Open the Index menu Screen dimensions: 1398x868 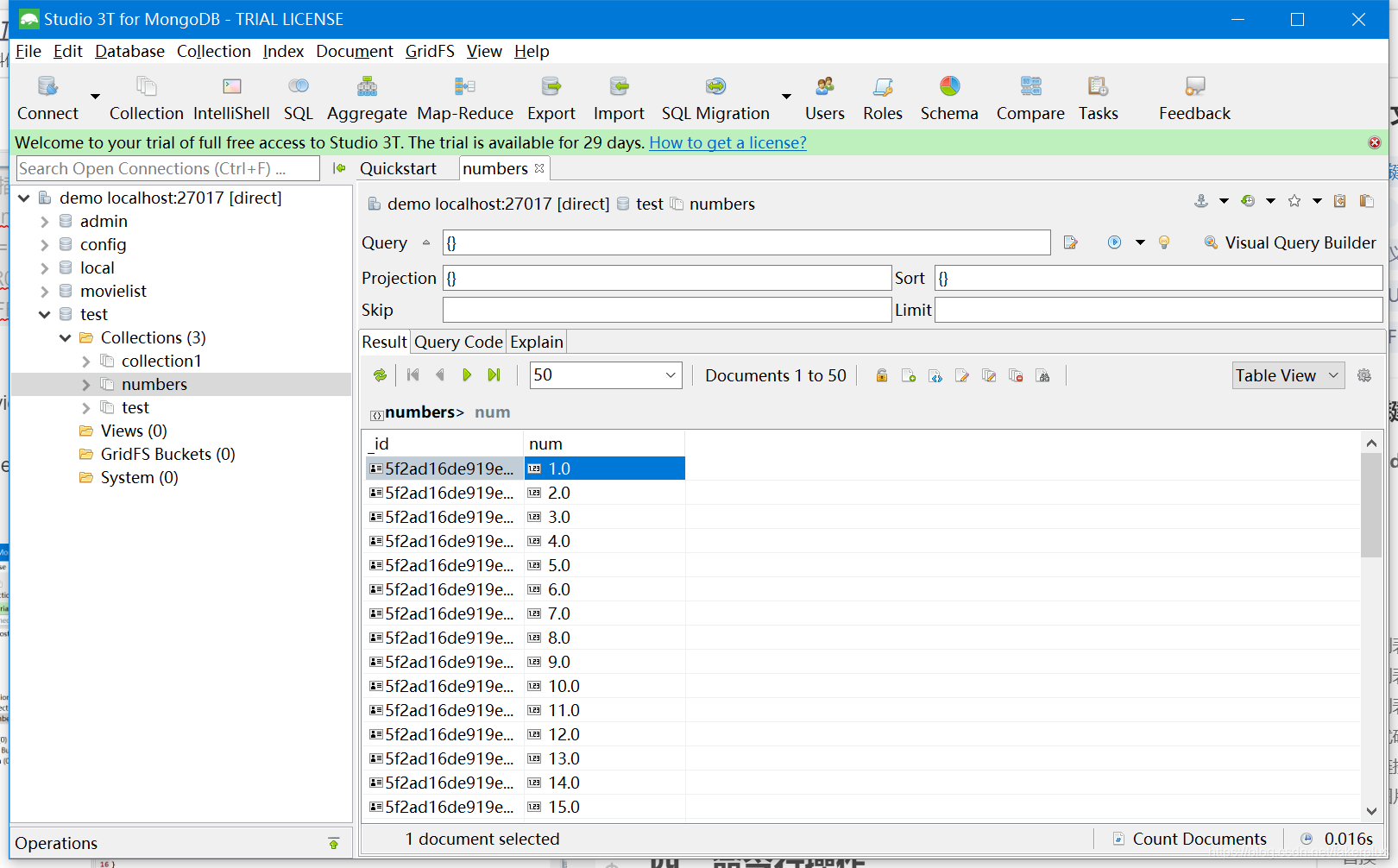pos(283,51)
